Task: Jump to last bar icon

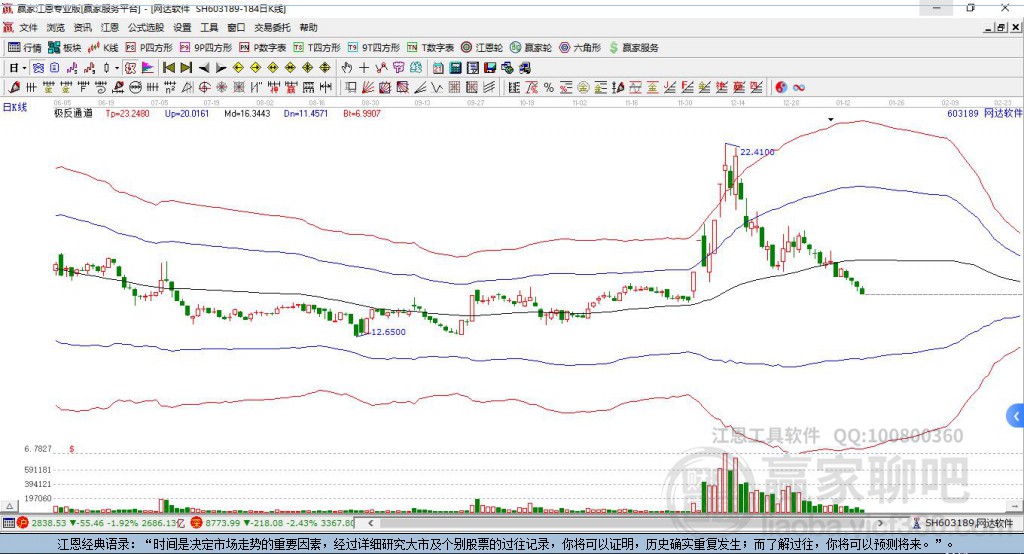Action: pos(186,68)
